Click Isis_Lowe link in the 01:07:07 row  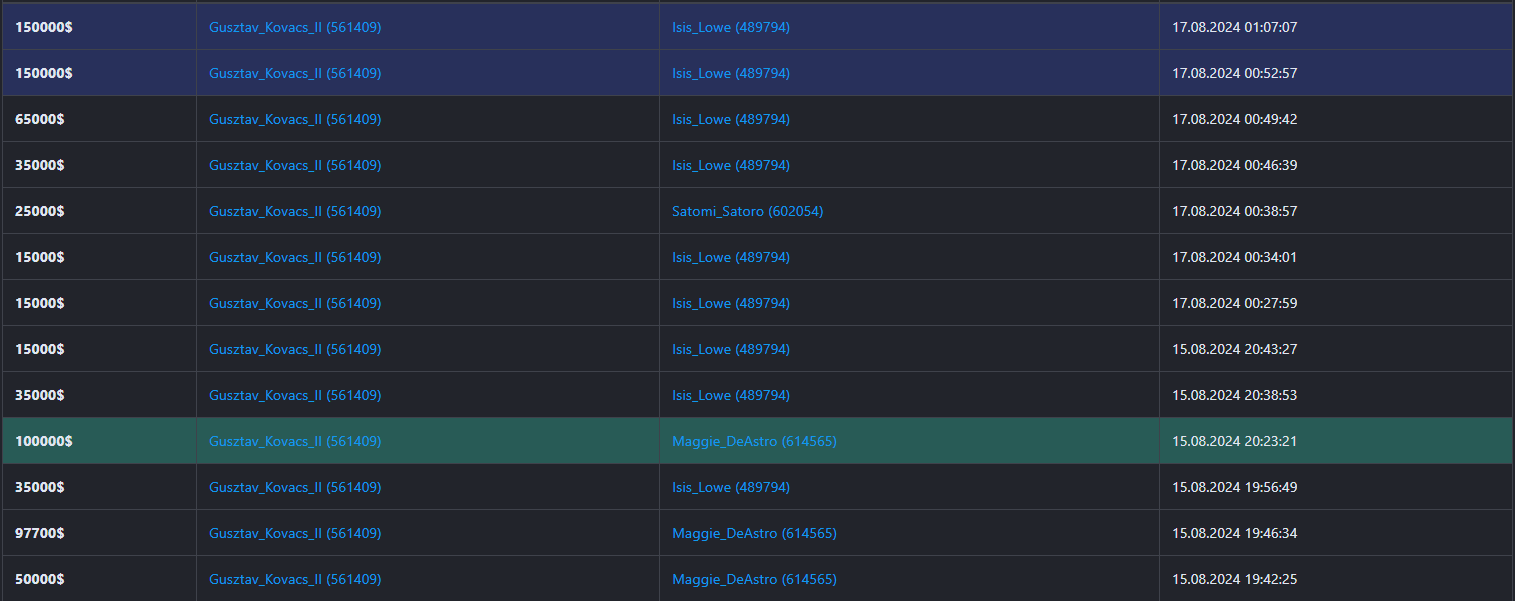tap(730, 27)
